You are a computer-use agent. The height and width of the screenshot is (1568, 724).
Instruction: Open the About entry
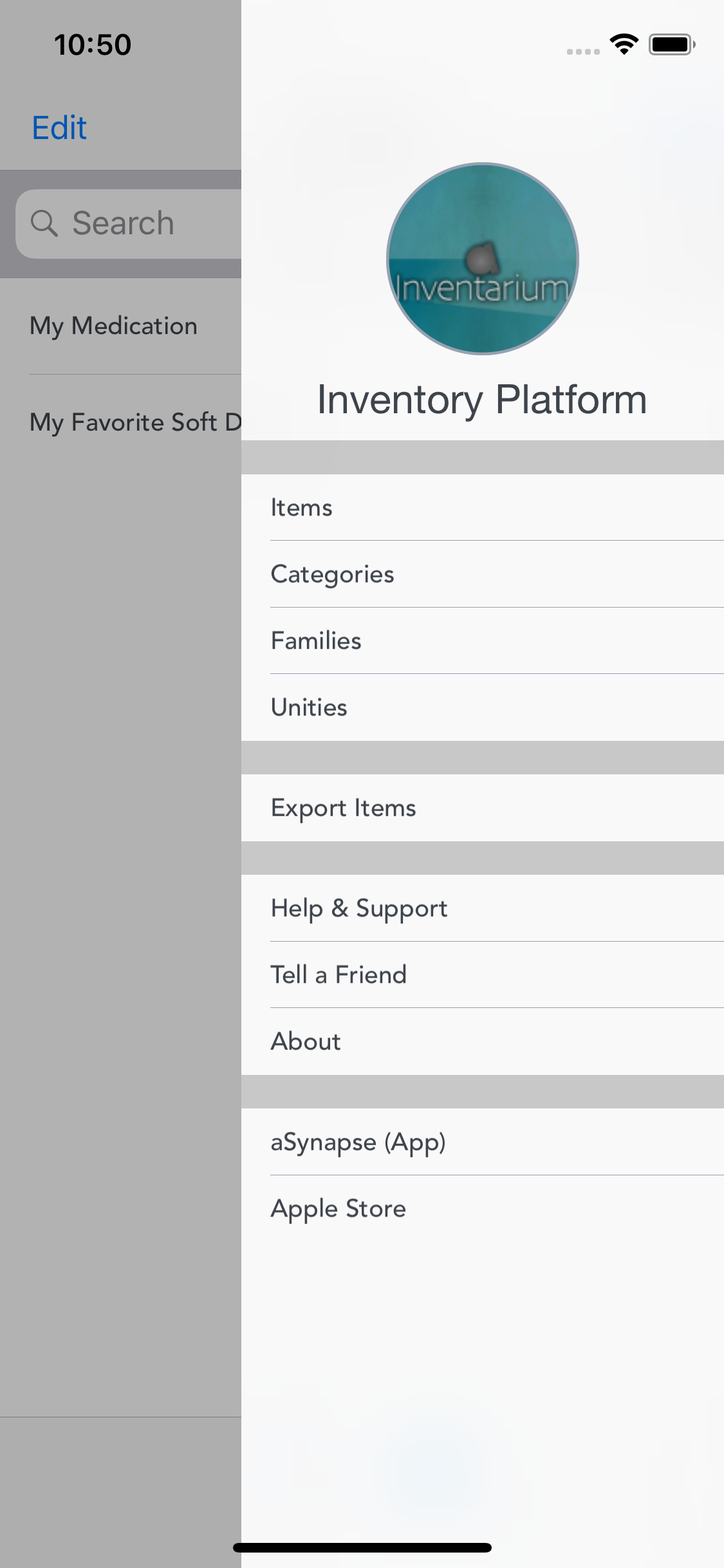[483, 1041]
